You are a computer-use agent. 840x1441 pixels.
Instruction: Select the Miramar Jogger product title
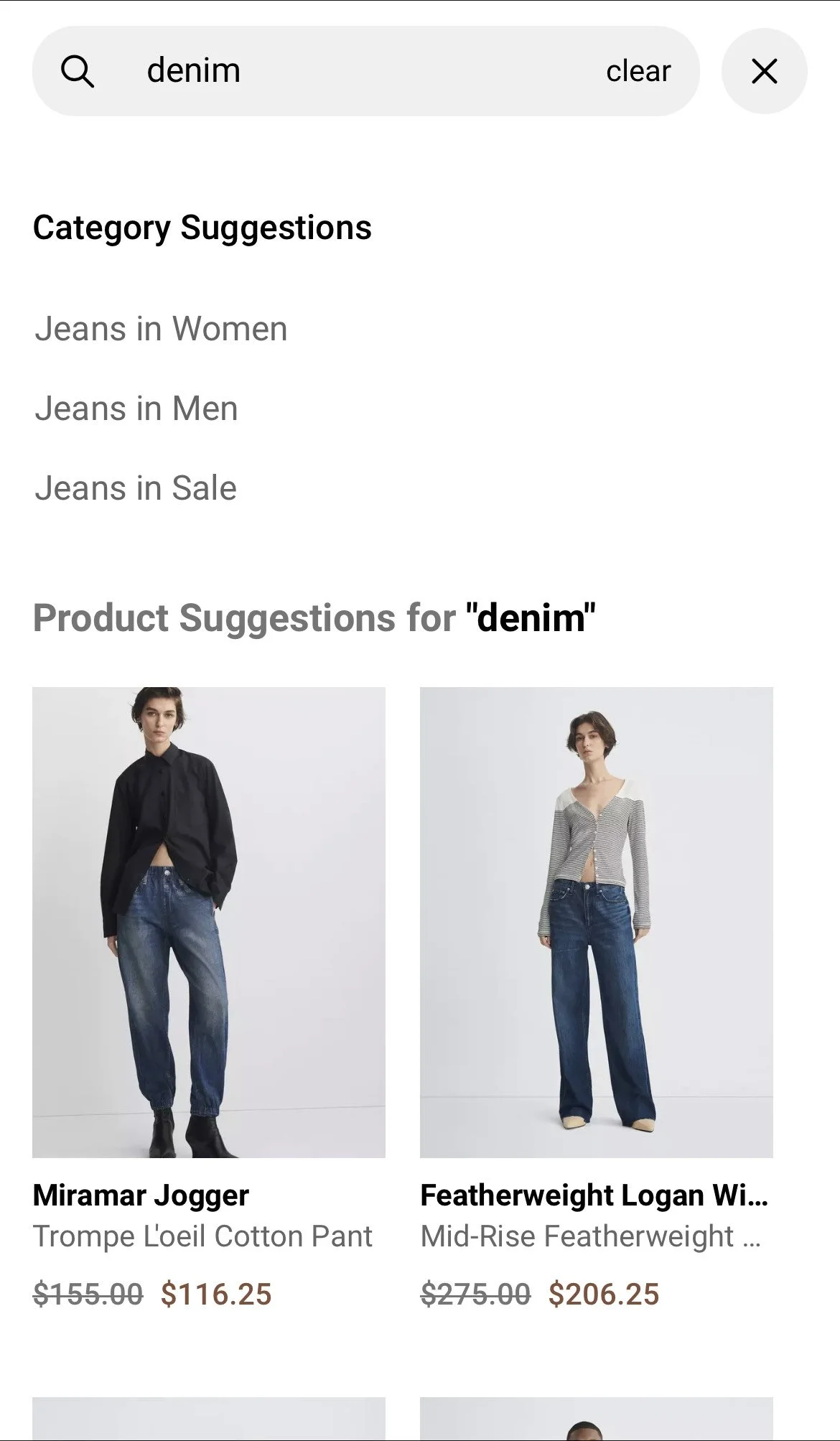[x=141, y=1195]
